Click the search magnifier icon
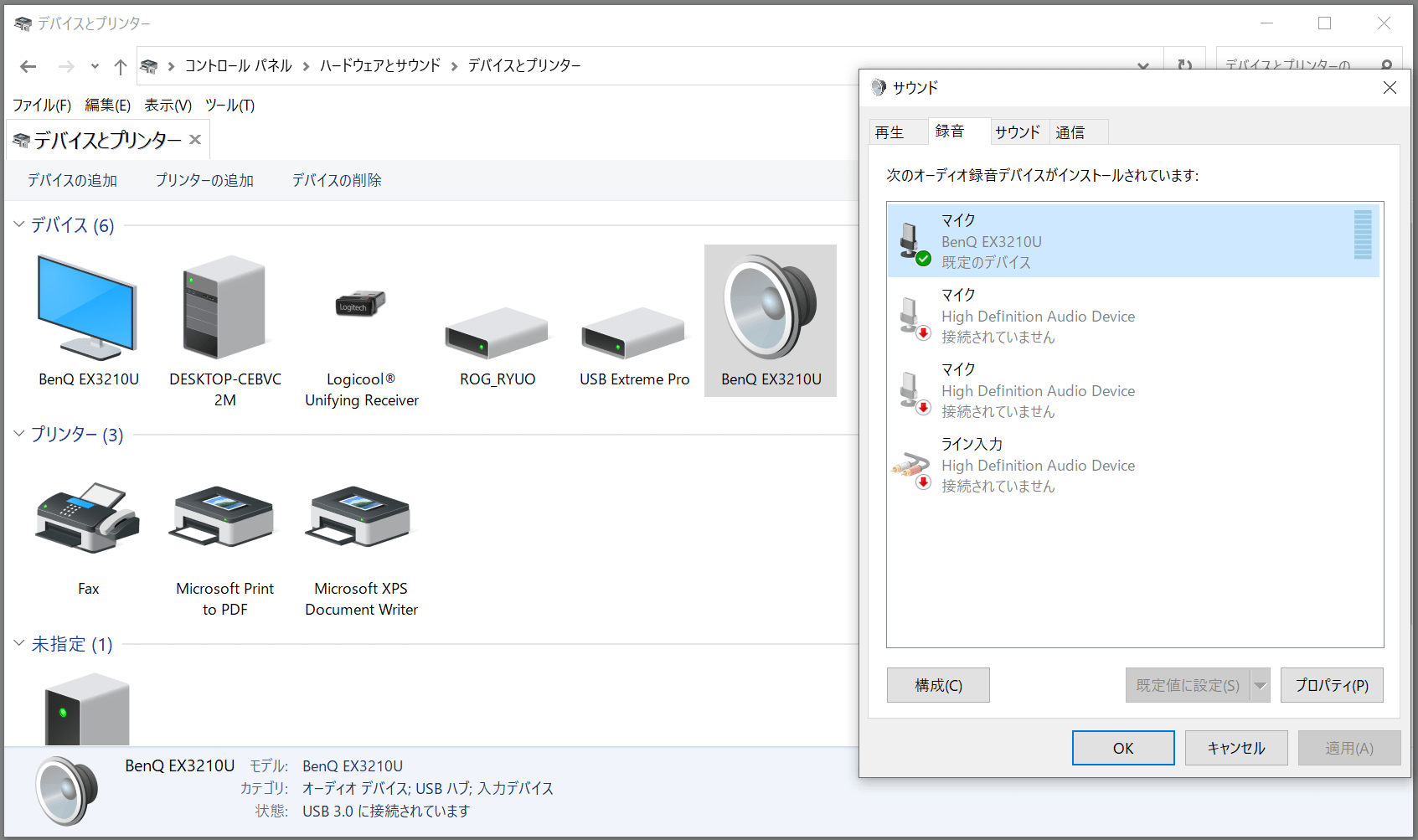The width and height of the screenshot is (1418, 840). pos(1386,65)
